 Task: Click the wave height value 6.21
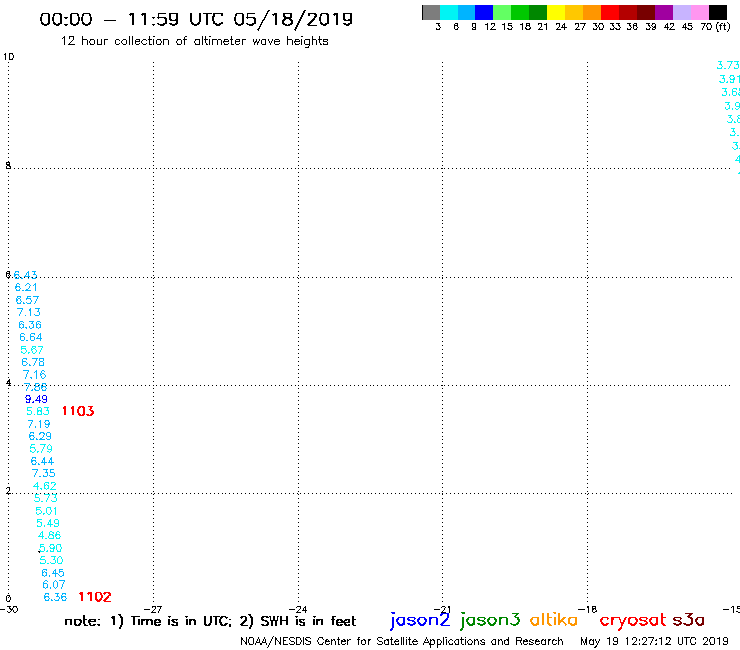point(26,287)
